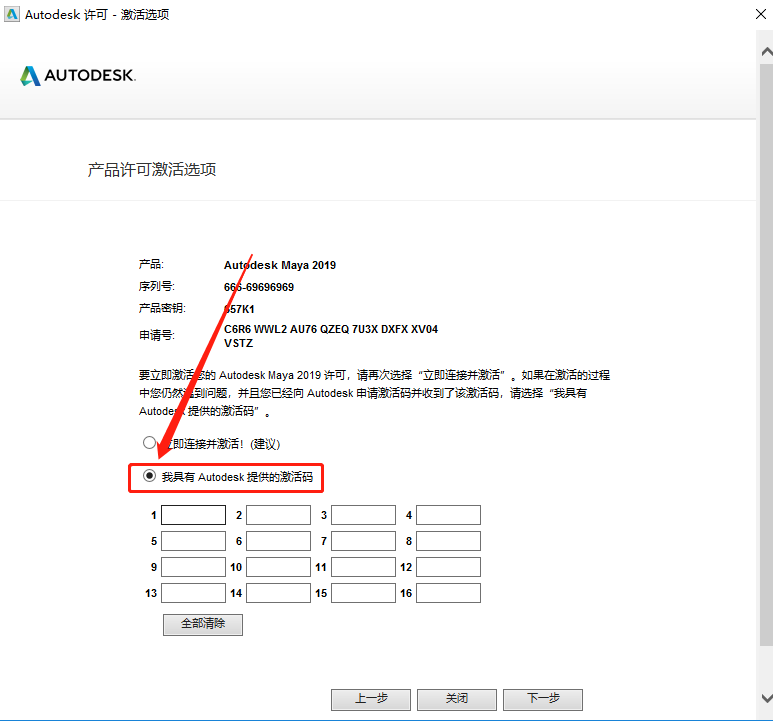
Task: Click the scrollbar up arrow
Action: click(x=766, y=51)
